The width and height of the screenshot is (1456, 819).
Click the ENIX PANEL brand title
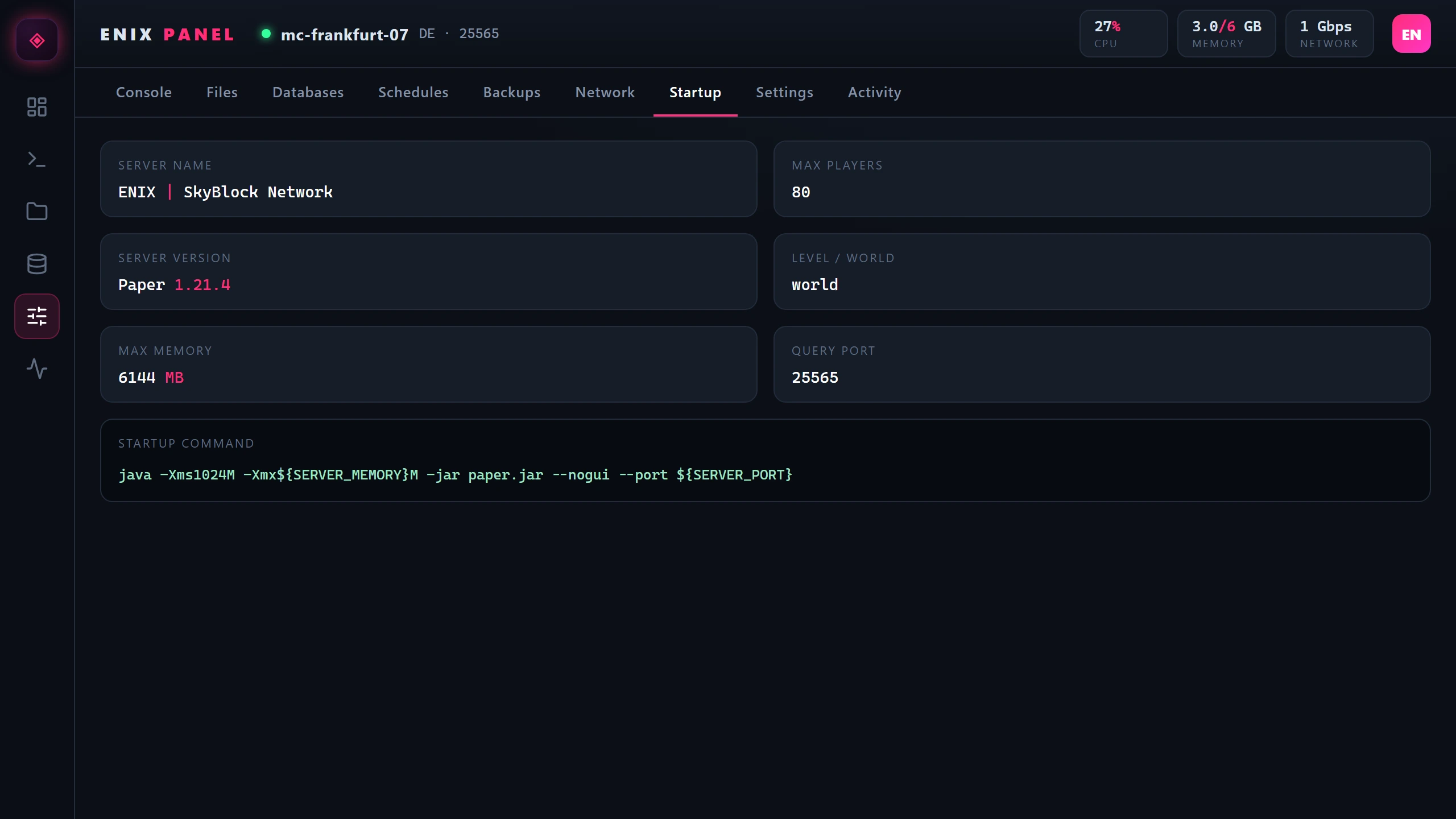(167, 35)
